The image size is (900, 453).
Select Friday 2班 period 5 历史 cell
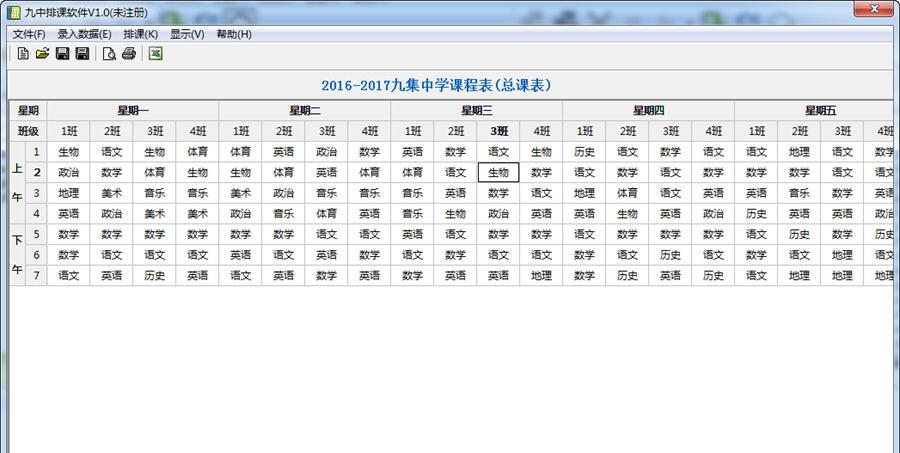click(x=799, y=234)
